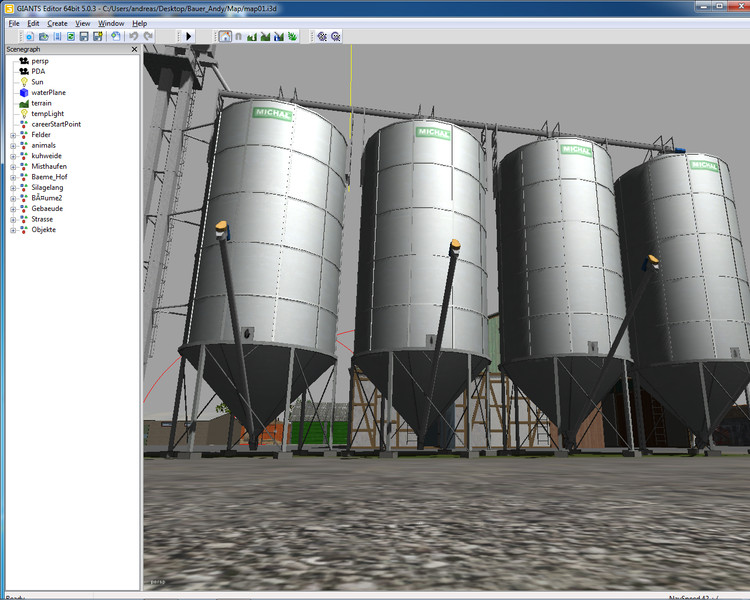Viewport: 750px width, 600px height.
Task: Open the Create menu
Action: [57, 23]
